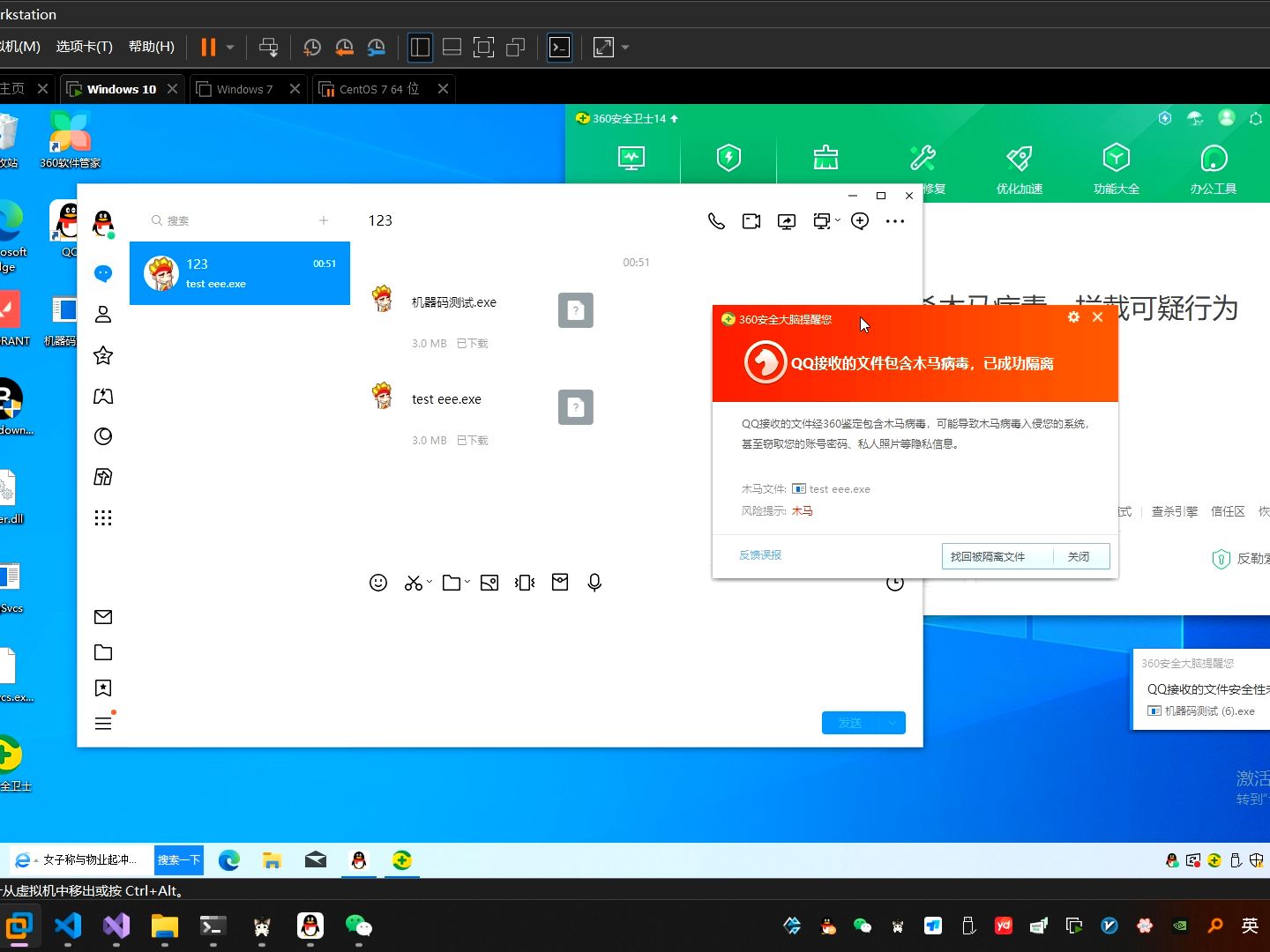Image resolution: width=1270 pixels, height=952 pixels.
Task: Click 搜索一下 button in the guest taskbar
Action: click(179, 860)
